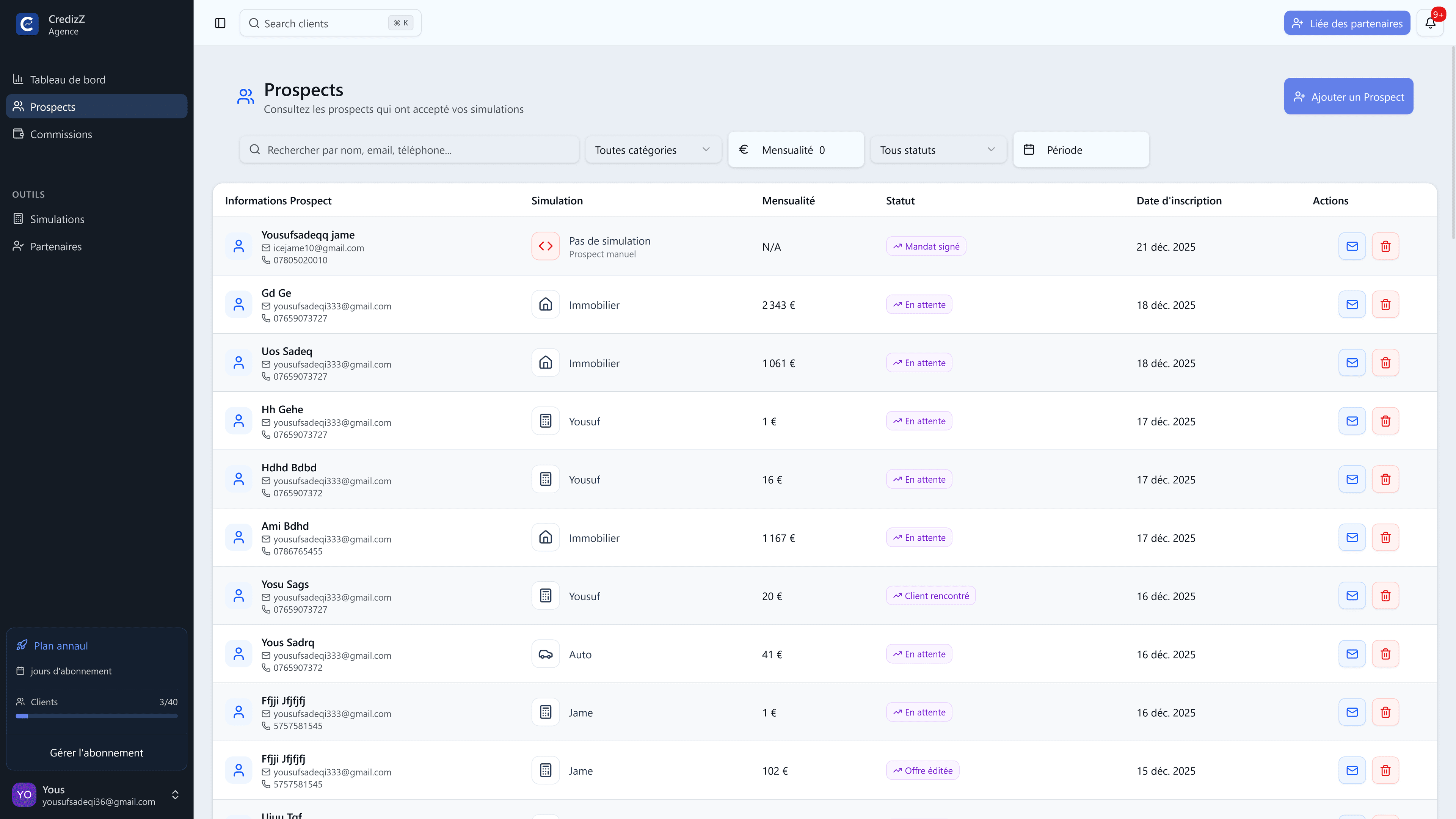Open Partenaires section
This screenshot has height=819, width=1456.
[97, 246]
